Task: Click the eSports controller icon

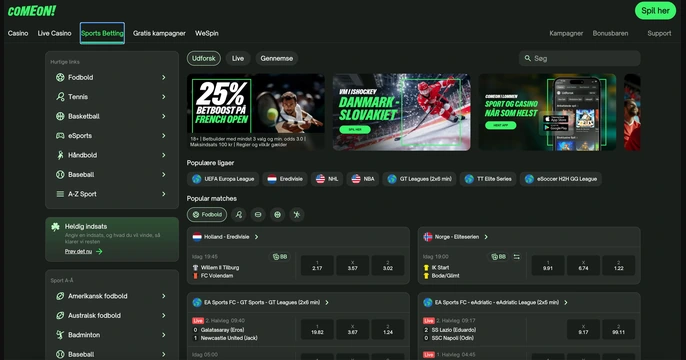Action: click(x=60, y=136)
